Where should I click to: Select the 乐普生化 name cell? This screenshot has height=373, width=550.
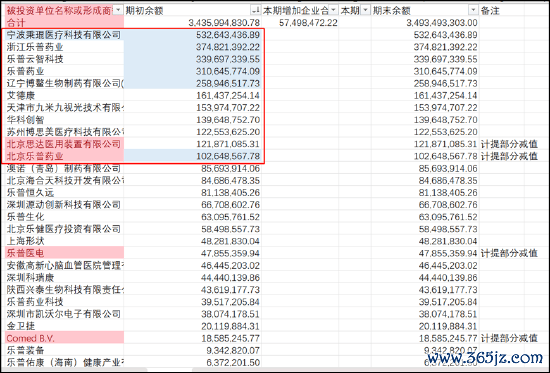pyautogui.click(x=64, y=217)
